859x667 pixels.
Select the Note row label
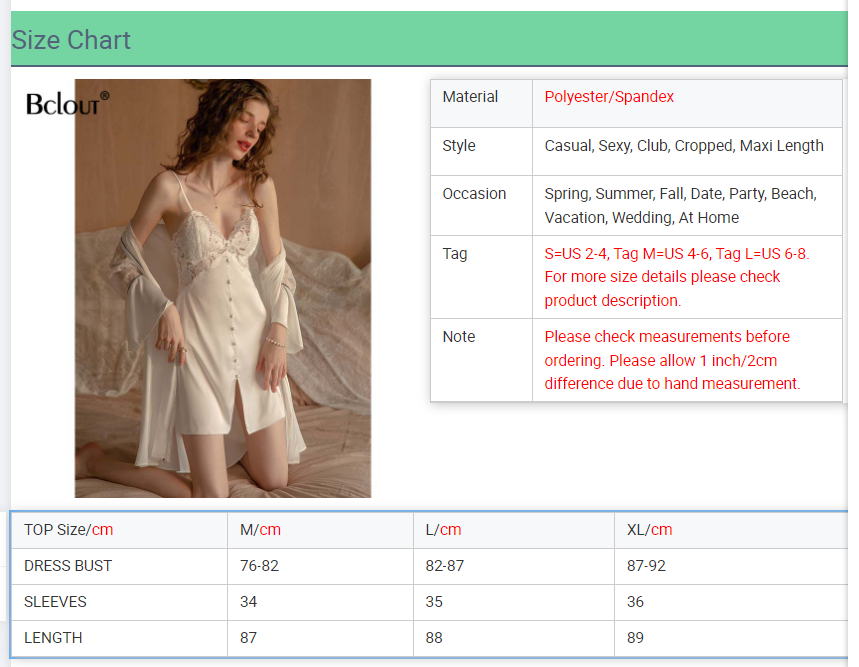[459, 336]
